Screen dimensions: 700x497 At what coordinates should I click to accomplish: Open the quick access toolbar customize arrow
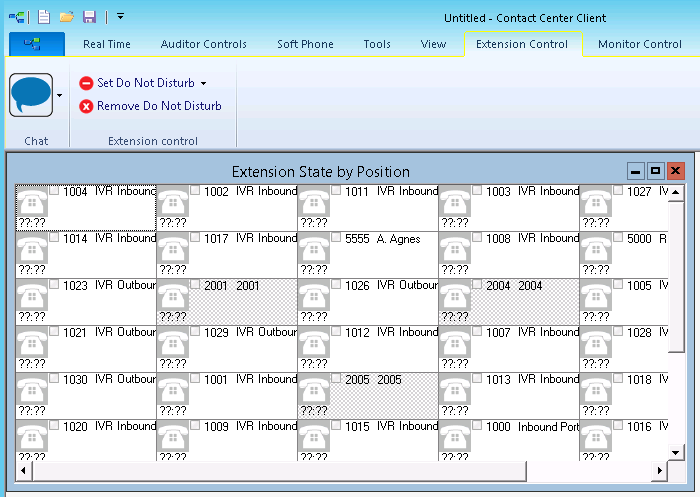click(120, 17)
